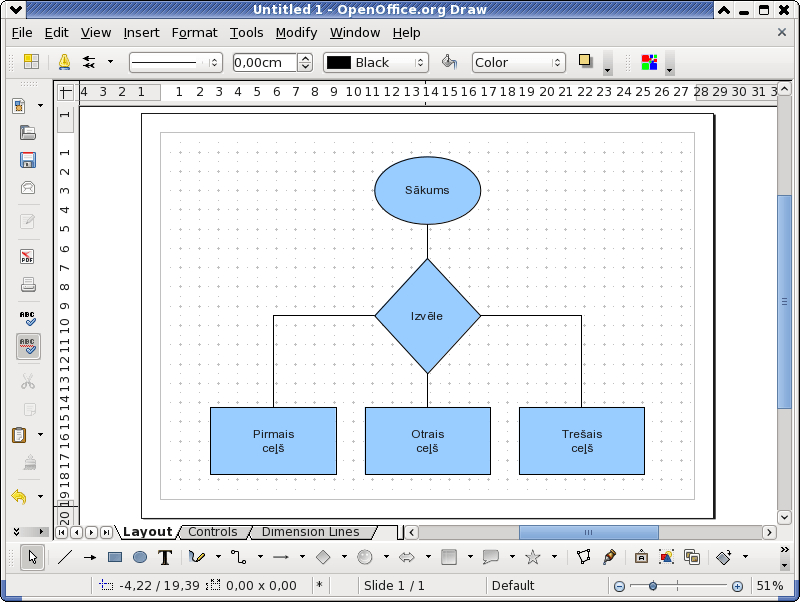
Task: Expand the Connector tool dropdown arrow
Action: tap(260, 557)
